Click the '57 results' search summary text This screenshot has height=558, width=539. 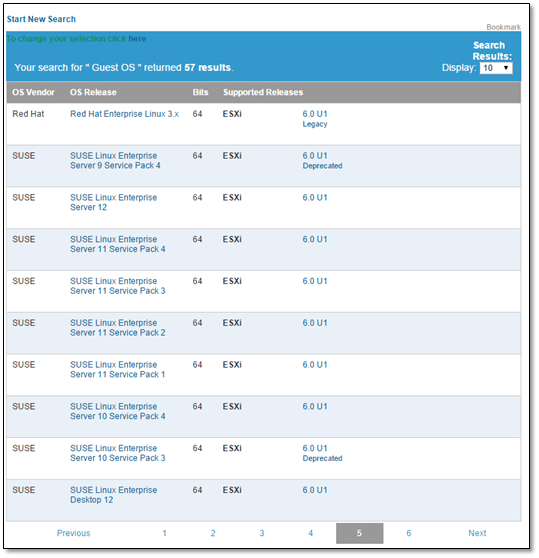pyautogui.click(x=208, y=68)
